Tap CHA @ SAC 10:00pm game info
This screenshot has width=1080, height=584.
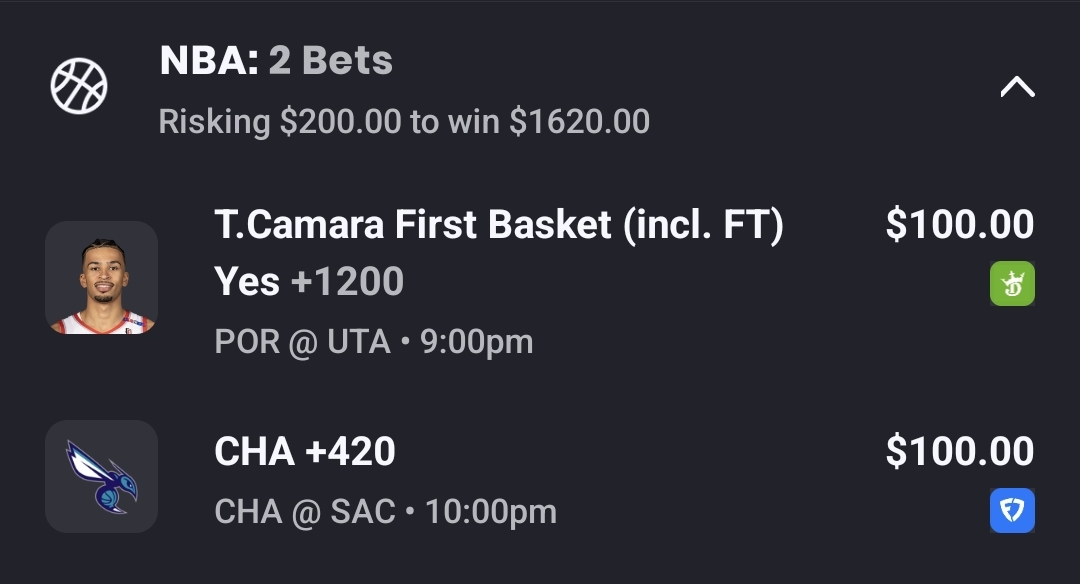385,512
